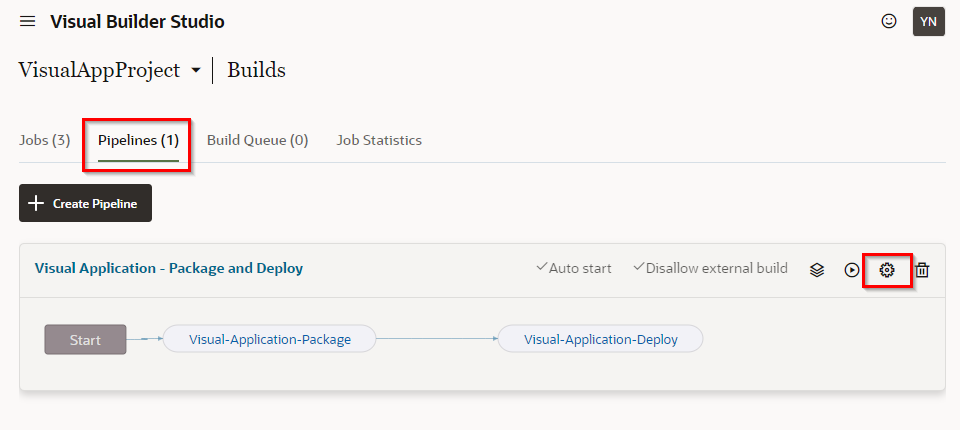This screenshot has width=960, height=430.
Task: Select the Visual-Application-Package job node
Action: pos(270,339)
